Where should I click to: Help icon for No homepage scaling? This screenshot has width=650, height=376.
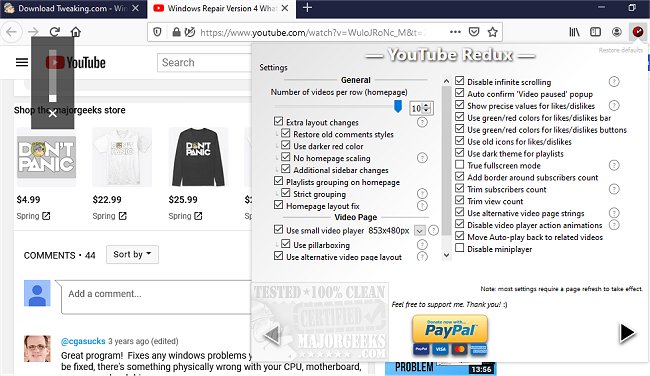tap(422, 158)
